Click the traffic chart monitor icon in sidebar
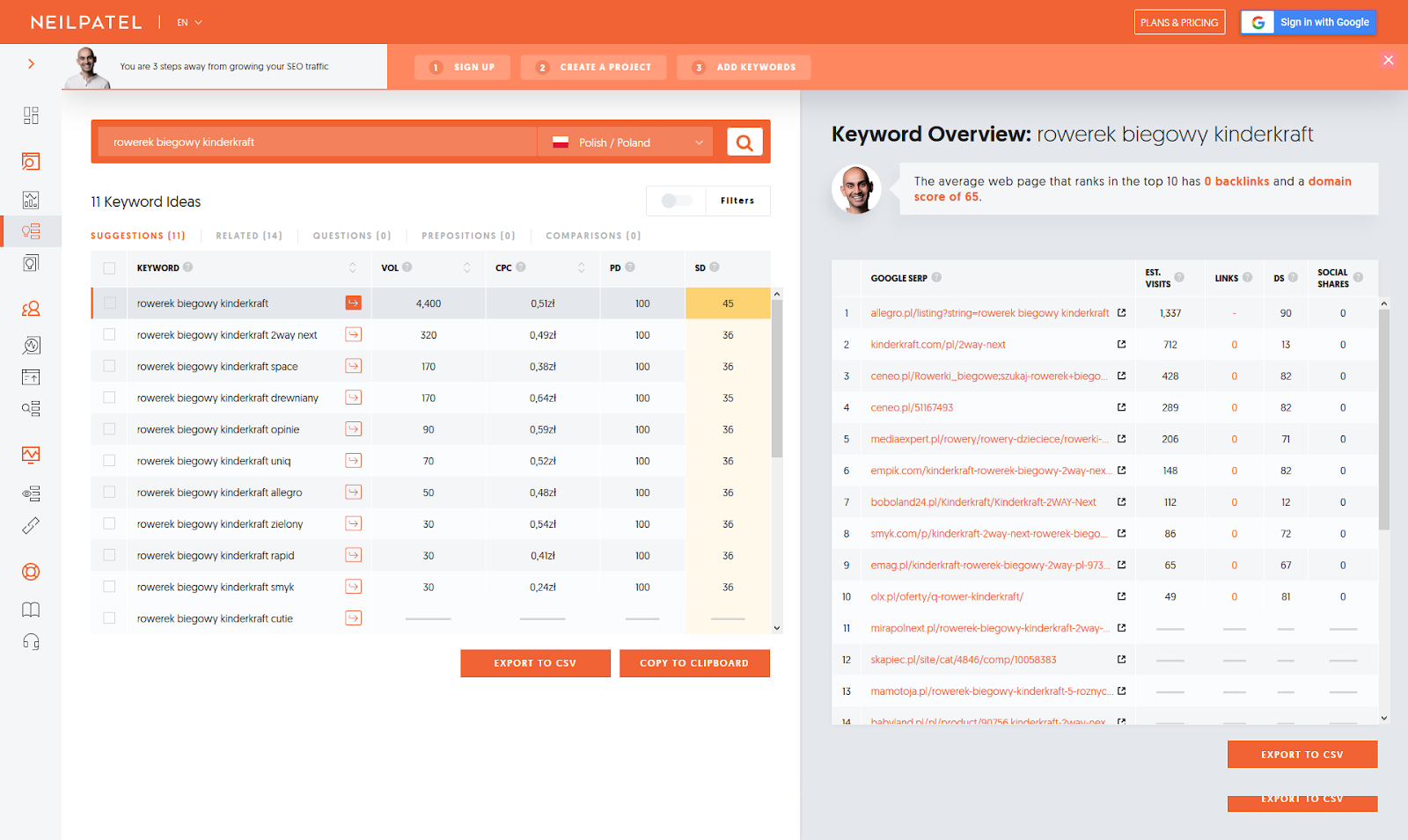The width and height of the screenshot is (1408, 840). [31, 455]
